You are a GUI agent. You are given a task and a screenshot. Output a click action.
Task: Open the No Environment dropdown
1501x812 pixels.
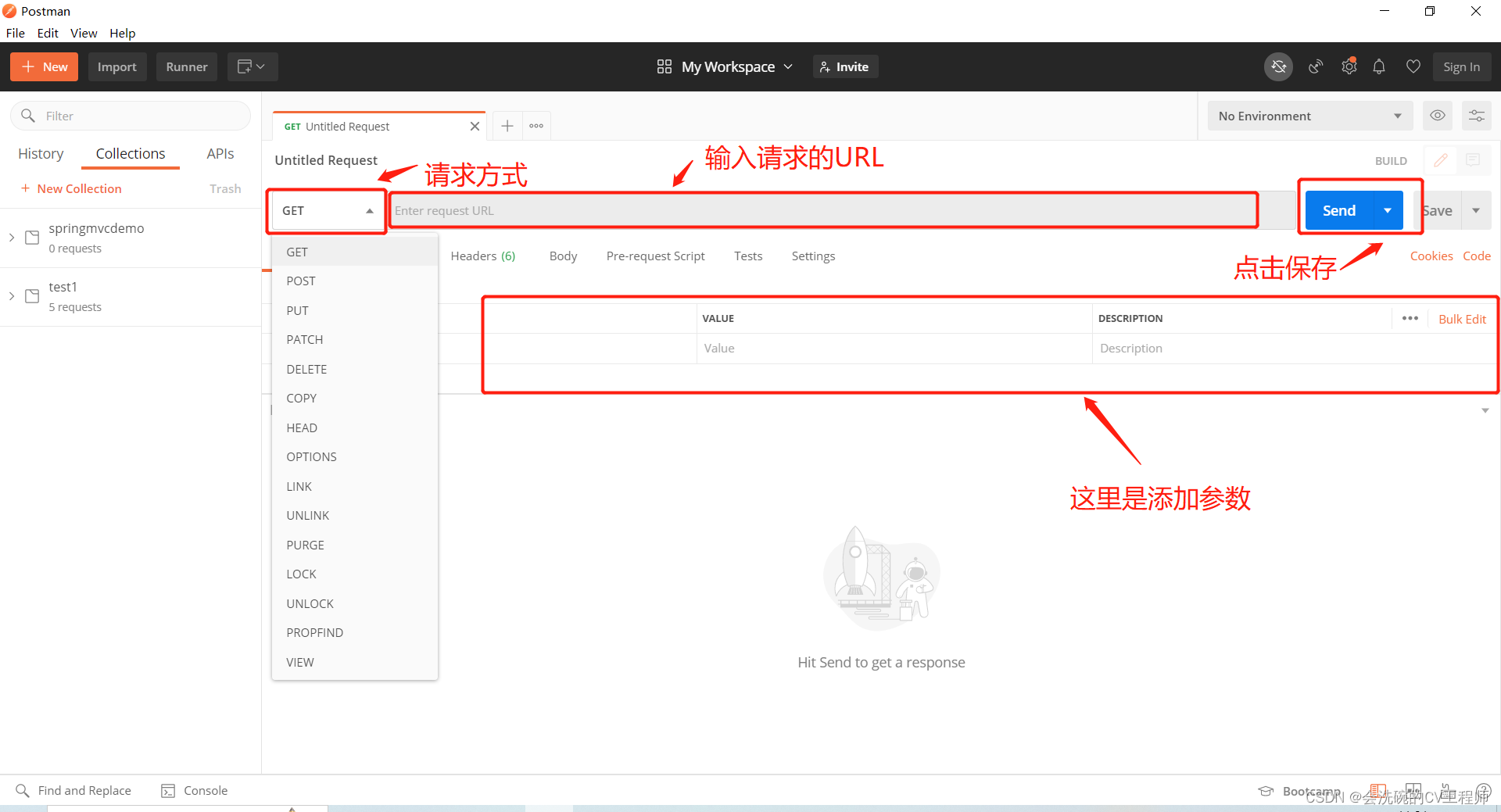tap(1310, 116)
